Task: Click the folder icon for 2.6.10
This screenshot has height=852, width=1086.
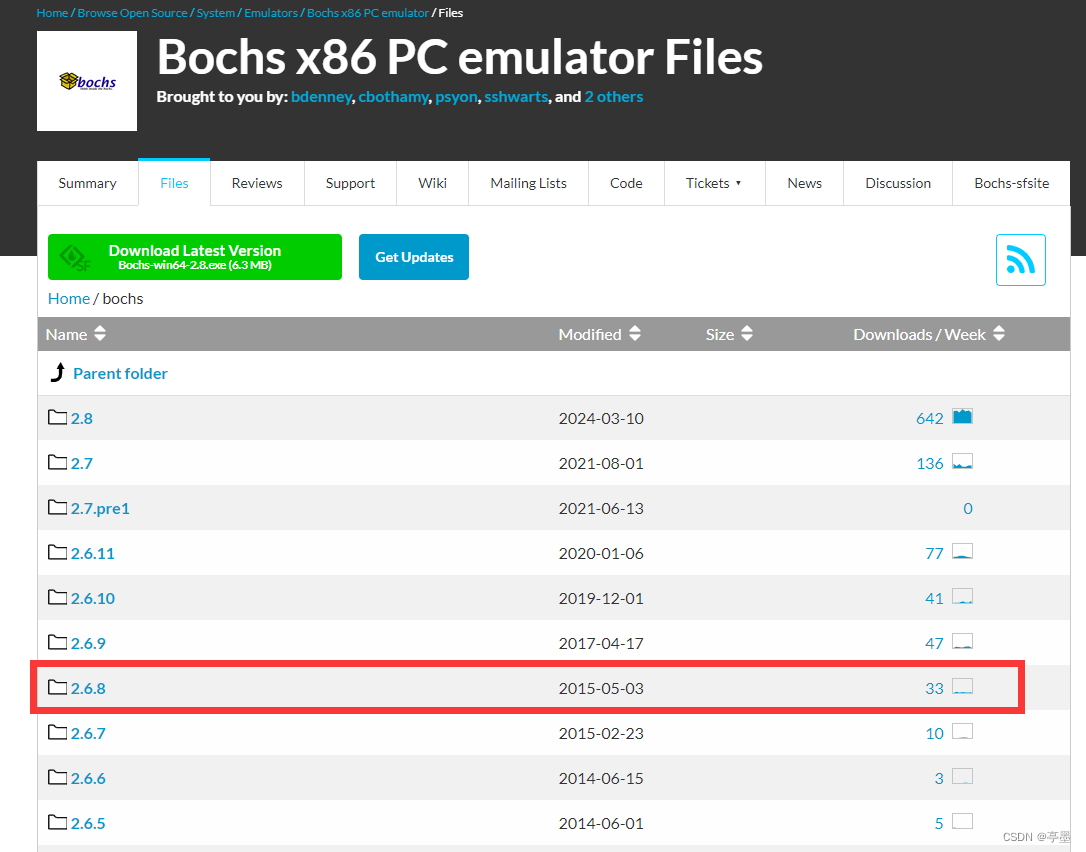Action: [x=57, y=597]
